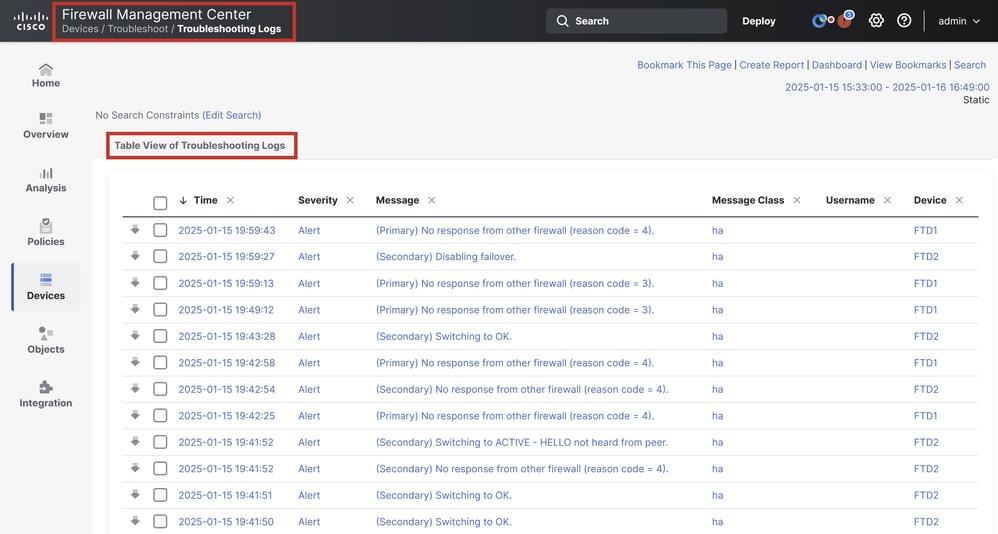The width and height of the screenshot is (998, 534).
Task: Drill down arrow for 19:59:43 log row
Action: 135,230
